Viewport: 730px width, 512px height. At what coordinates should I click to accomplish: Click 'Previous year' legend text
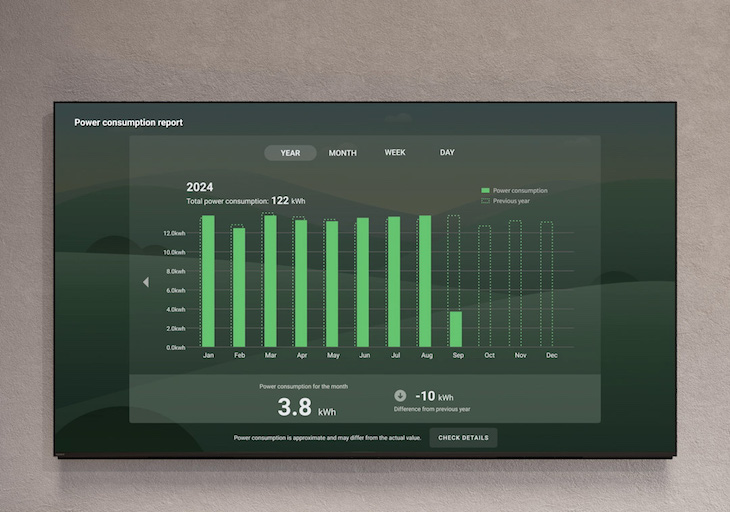coord(511,201)
